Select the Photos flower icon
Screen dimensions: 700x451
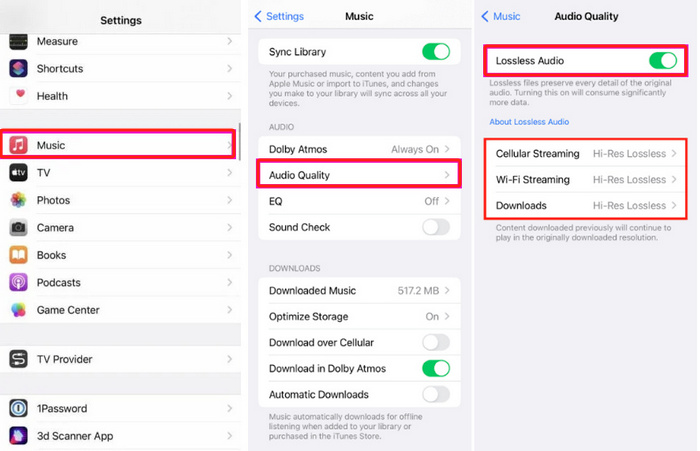[x=18, y=200]
